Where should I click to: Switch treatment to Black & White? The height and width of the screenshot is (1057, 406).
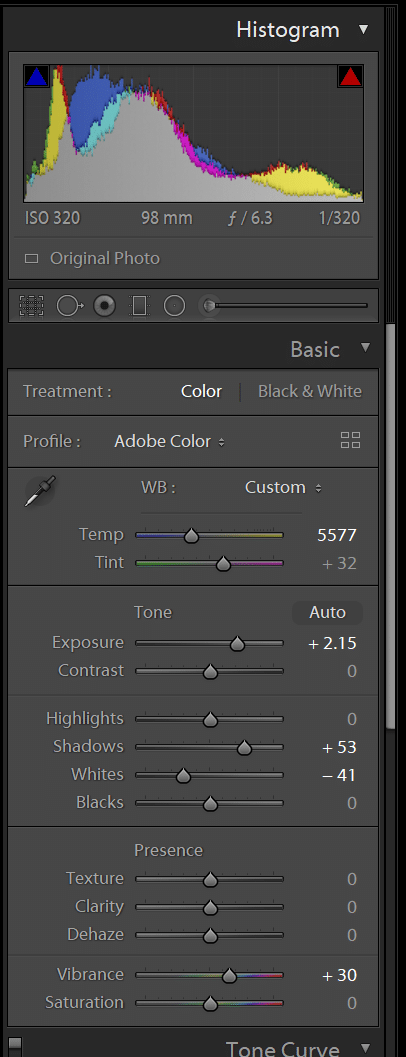click(x=310, y=392)
